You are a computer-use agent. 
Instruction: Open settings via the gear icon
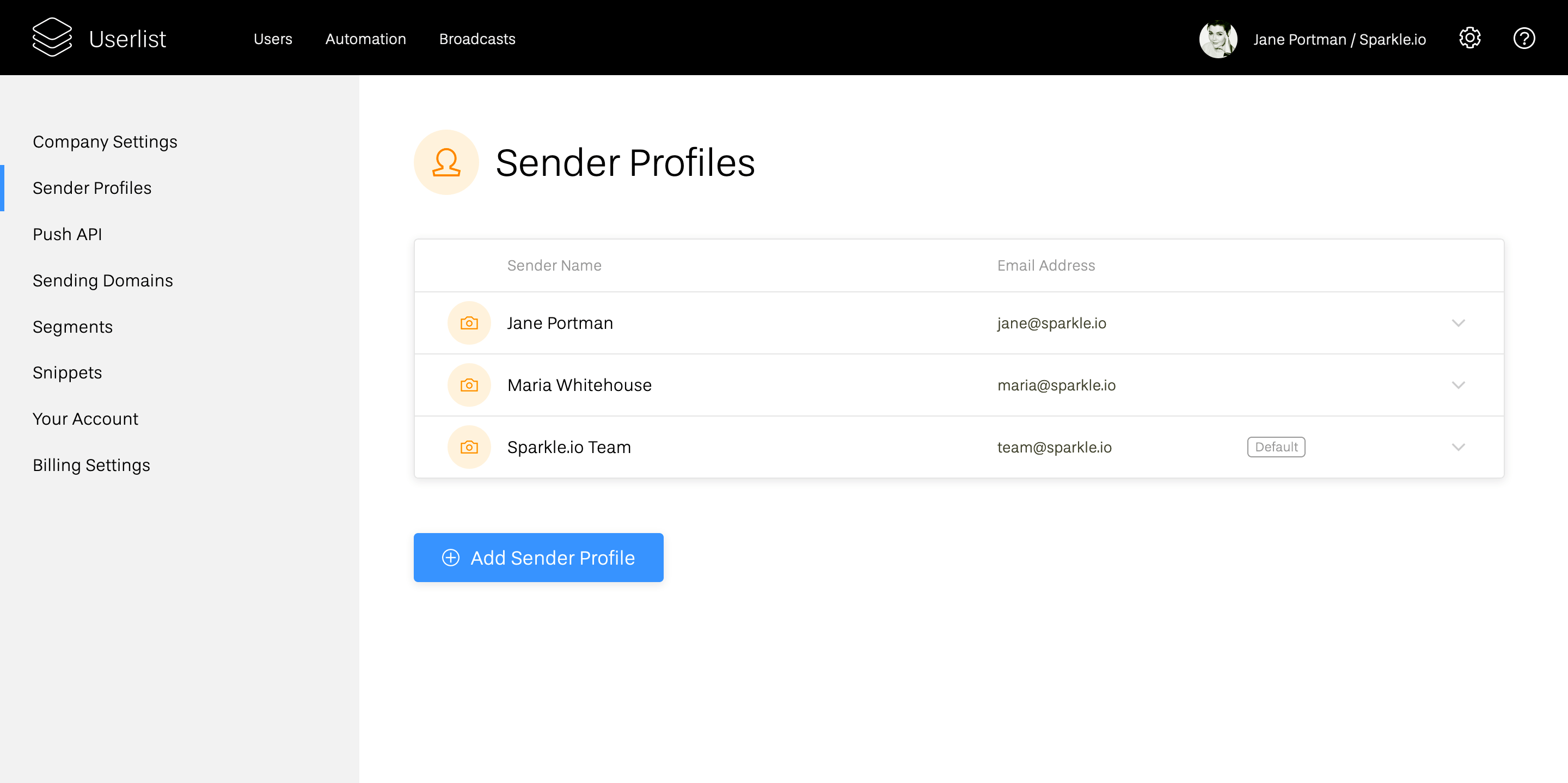[x=1469, y=38]
